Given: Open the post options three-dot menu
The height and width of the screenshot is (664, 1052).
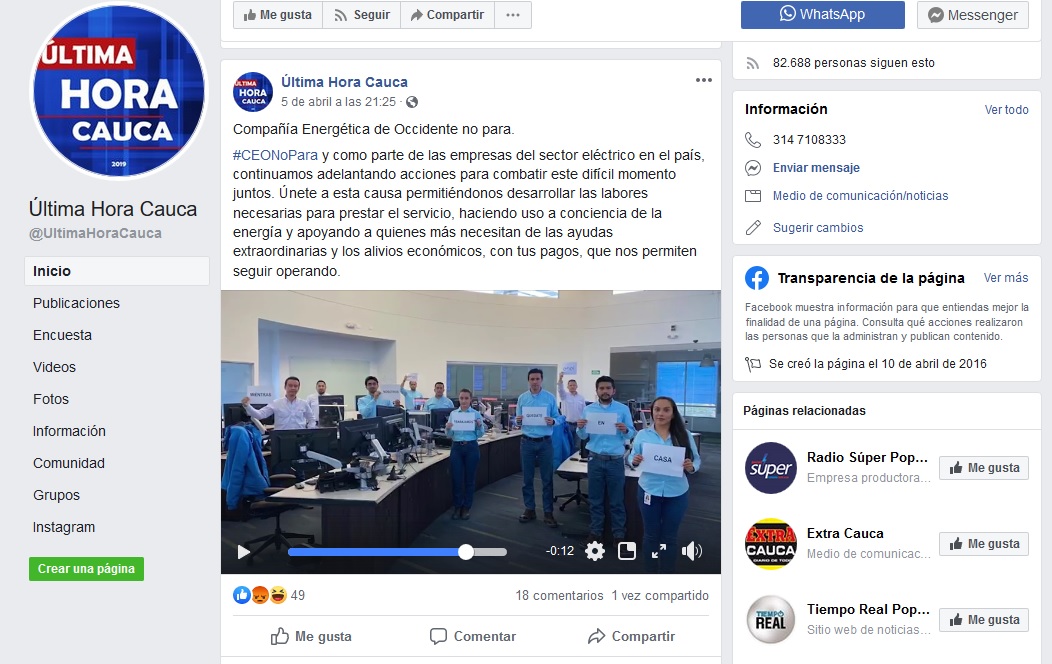Looking at the screenshot, I should pos(704,80).
